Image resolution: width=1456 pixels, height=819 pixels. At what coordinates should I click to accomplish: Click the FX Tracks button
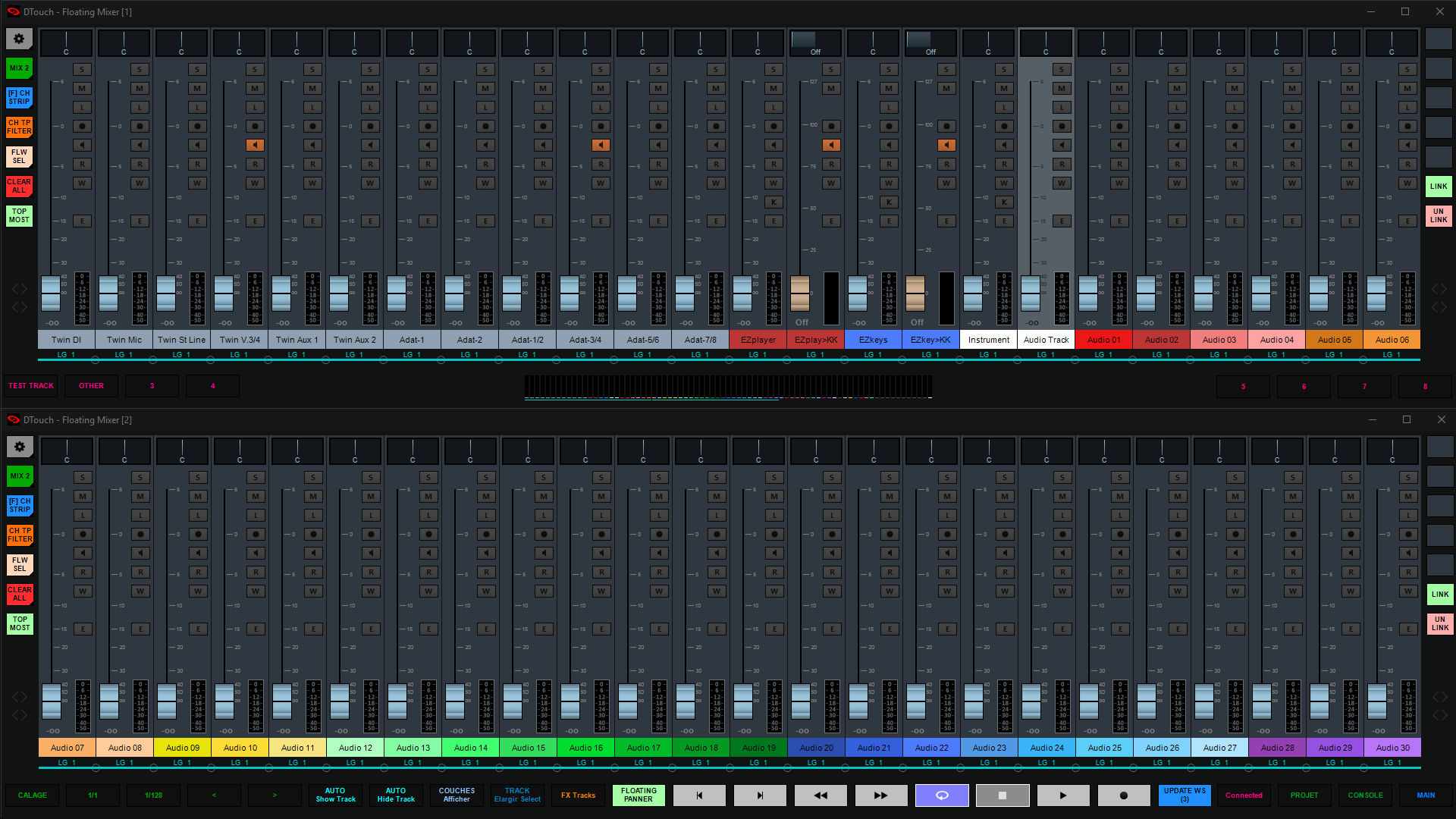pyautogui.click(x=578, y=795)
